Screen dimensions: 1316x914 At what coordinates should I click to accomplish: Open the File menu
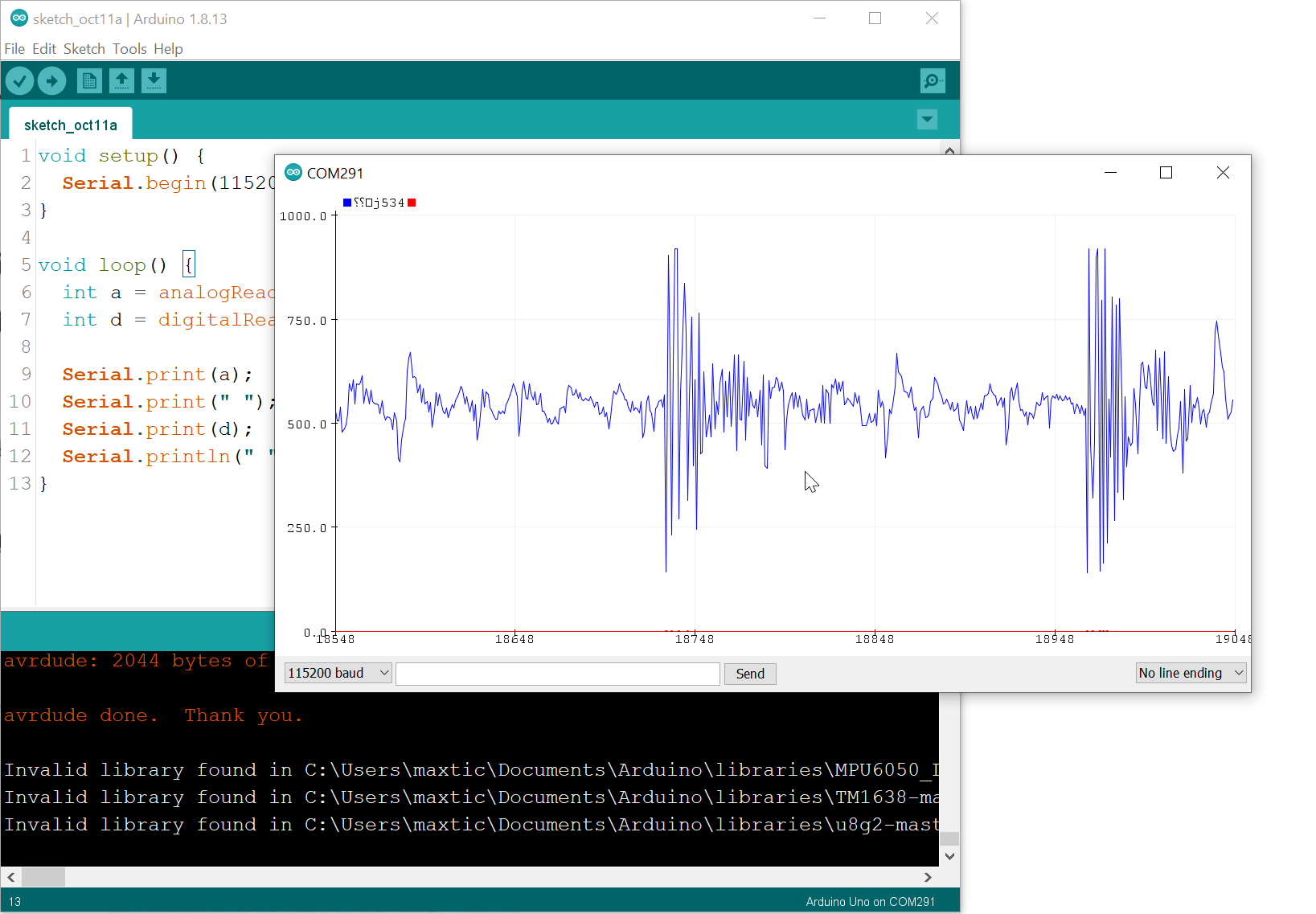tap(14, 49)
